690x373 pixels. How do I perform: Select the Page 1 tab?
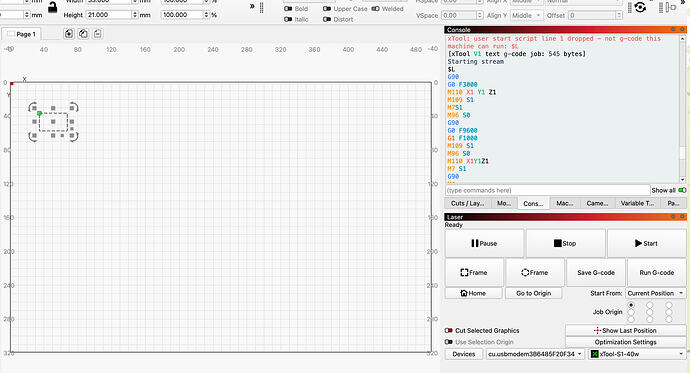pos(22,34)
